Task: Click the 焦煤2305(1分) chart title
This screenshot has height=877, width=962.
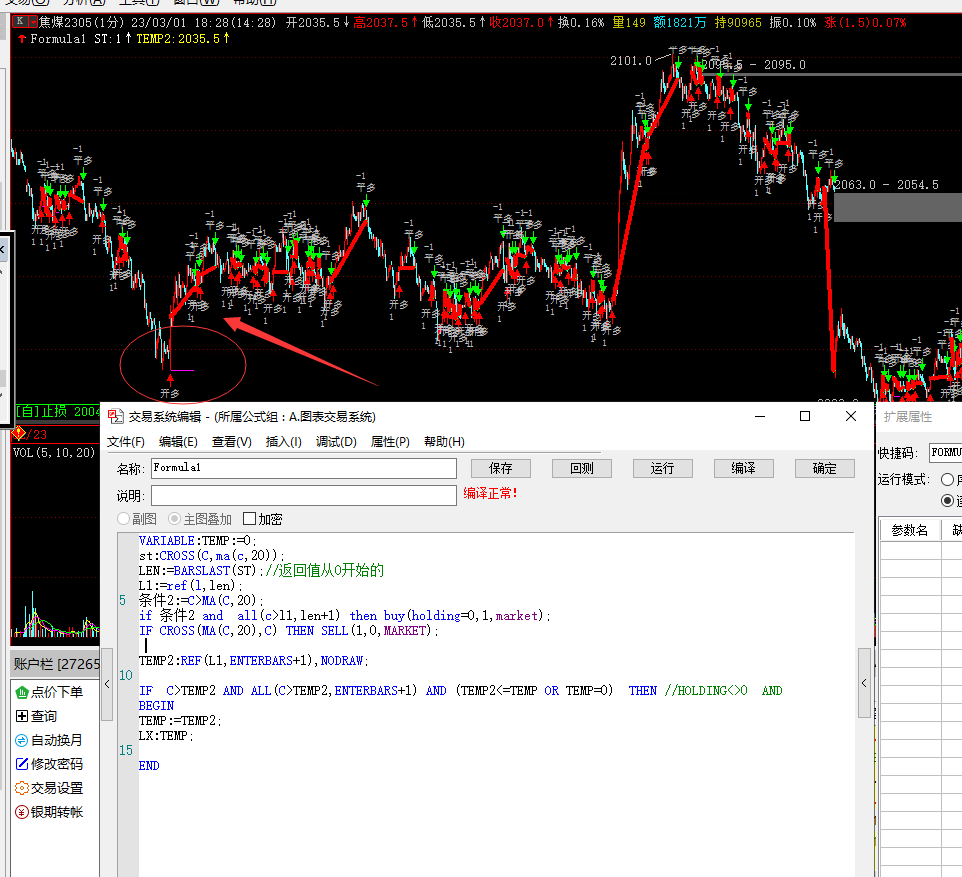Action: pyautogui.click(x=82, y=23)
